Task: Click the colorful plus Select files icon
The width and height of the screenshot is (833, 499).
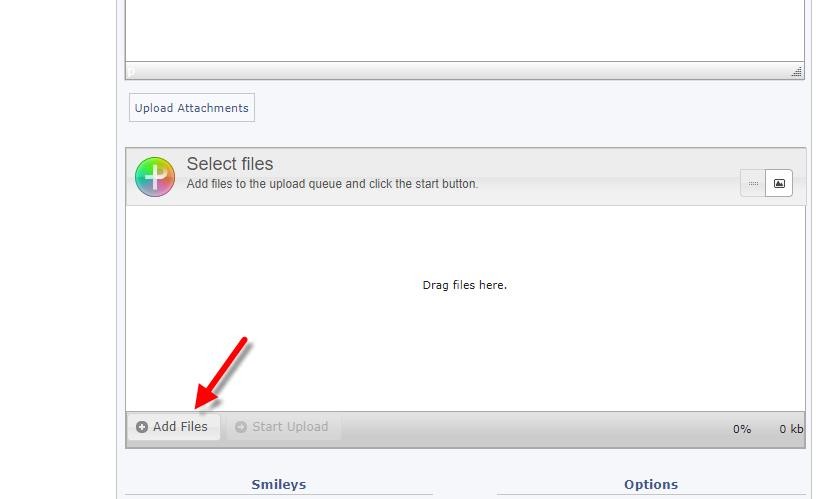Action: click(154, 176)
